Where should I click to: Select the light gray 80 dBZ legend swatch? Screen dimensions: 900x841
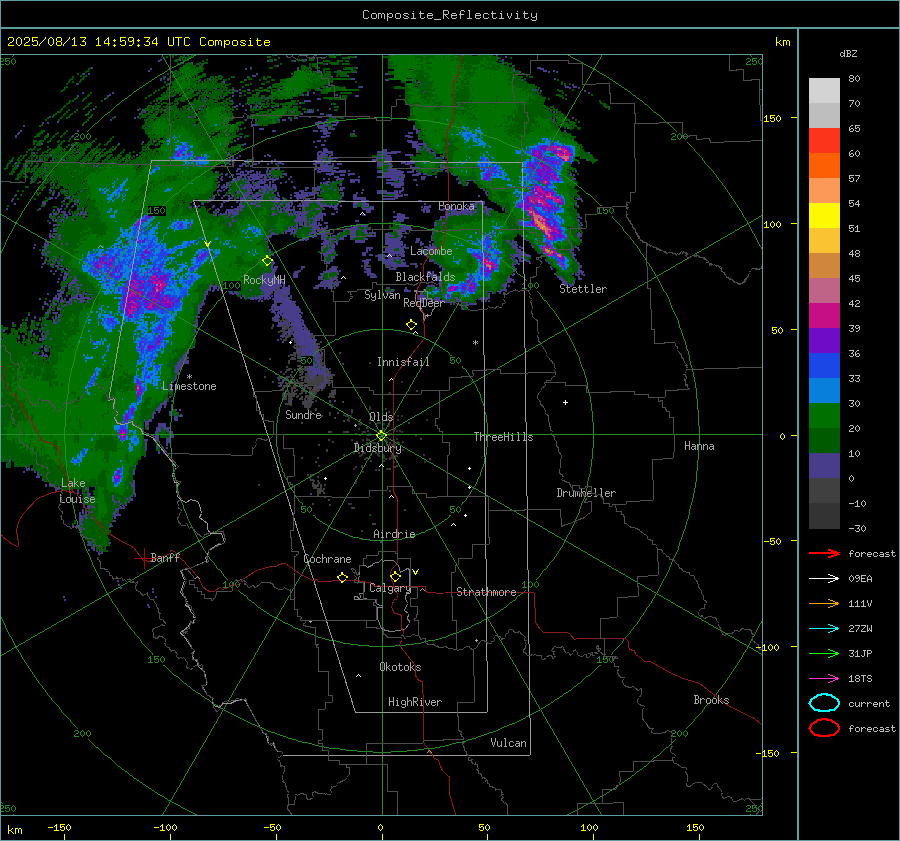coord(824,91)
